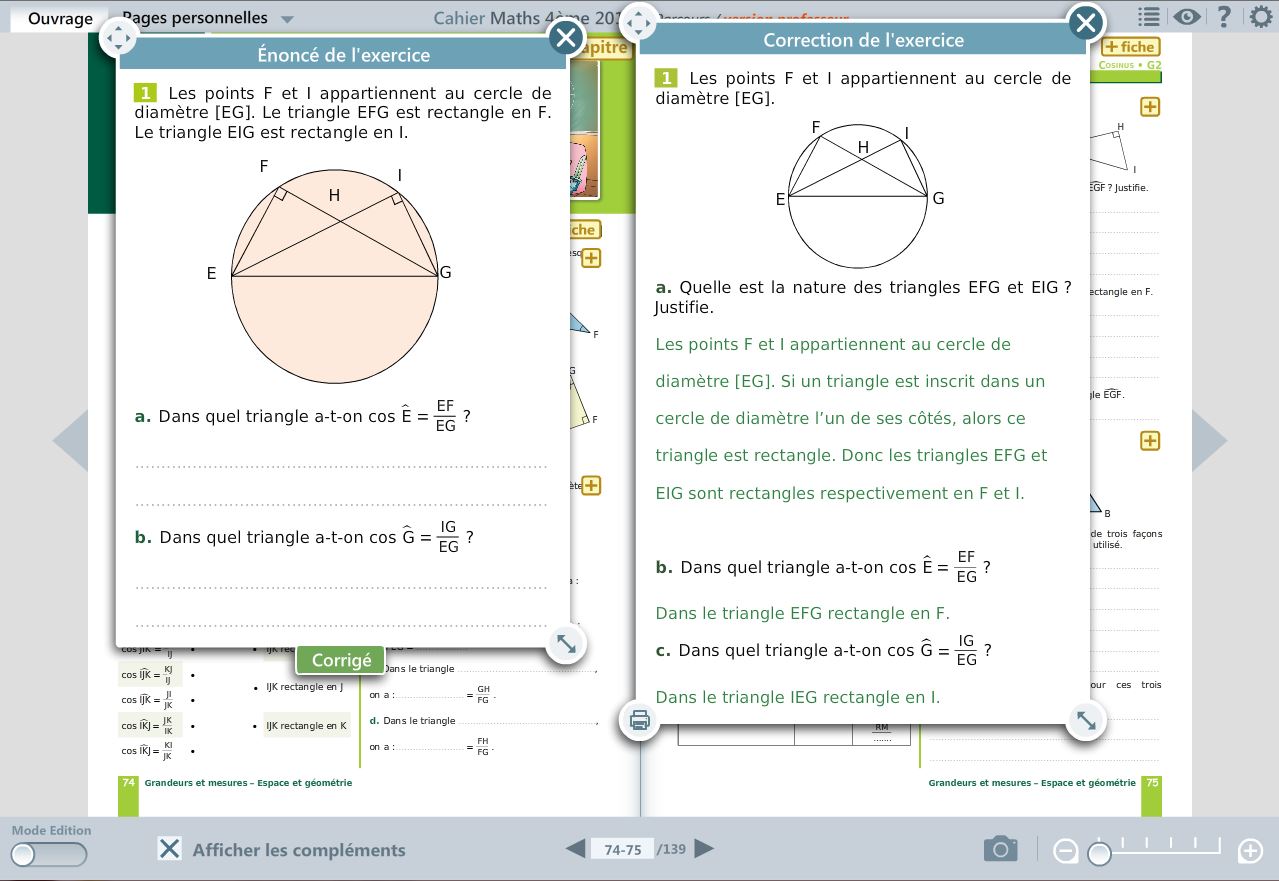The image size is (1279, 881).
Task: Click the print icon in correction popup
Action: (x=640, y=720)
